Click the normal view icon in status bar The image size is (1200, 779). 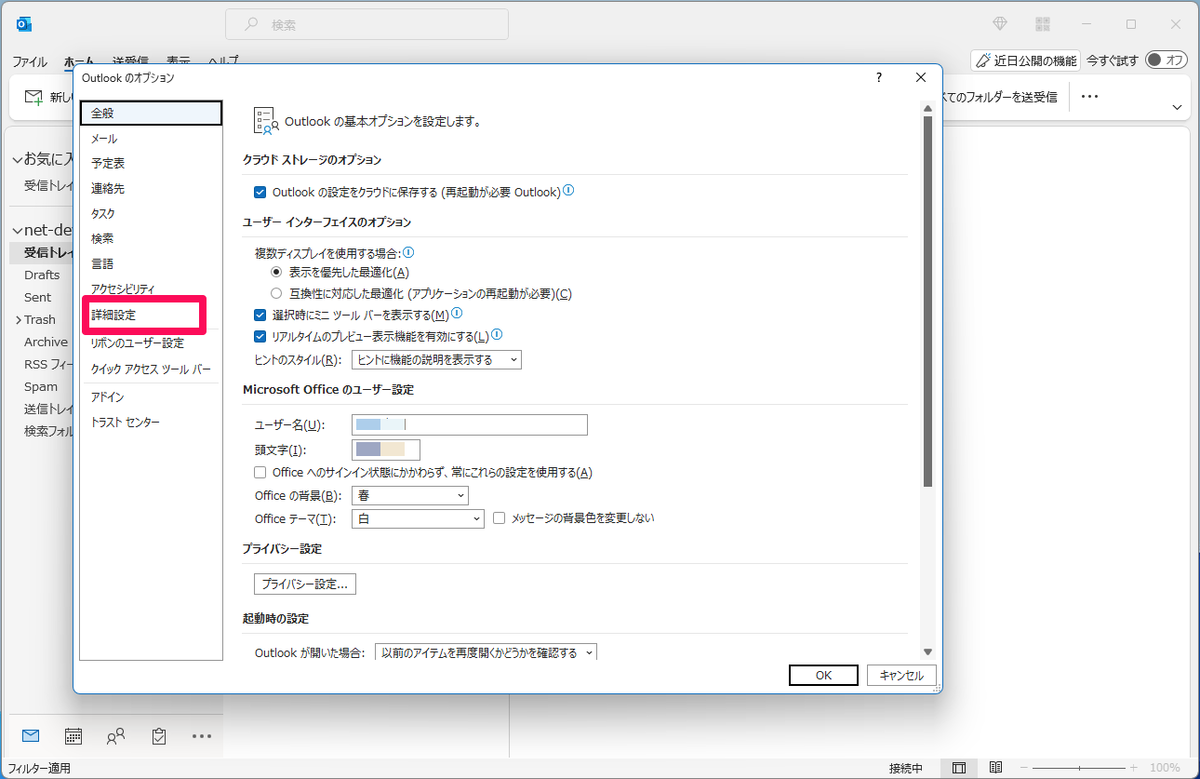click(x=959, y=768)
